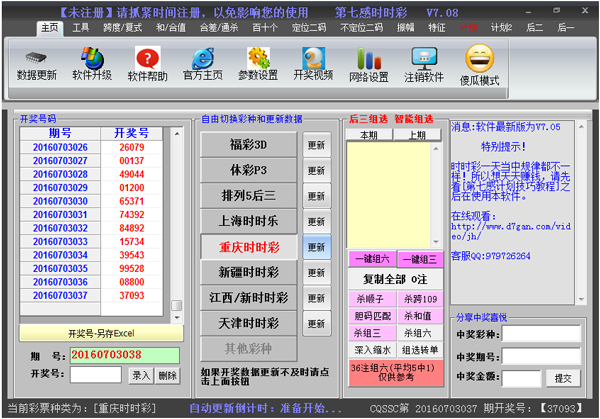Click 复制全部 0注 button
600x419 pixels.
point(396,279)
